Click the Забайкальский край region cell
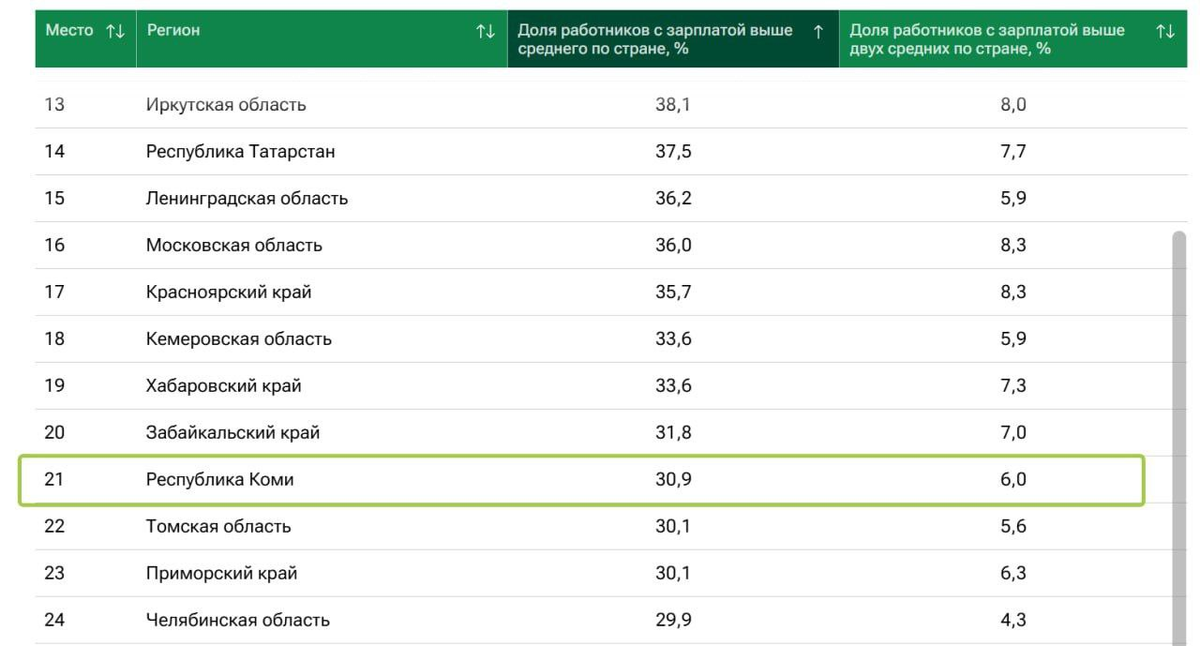 [232, 433]
